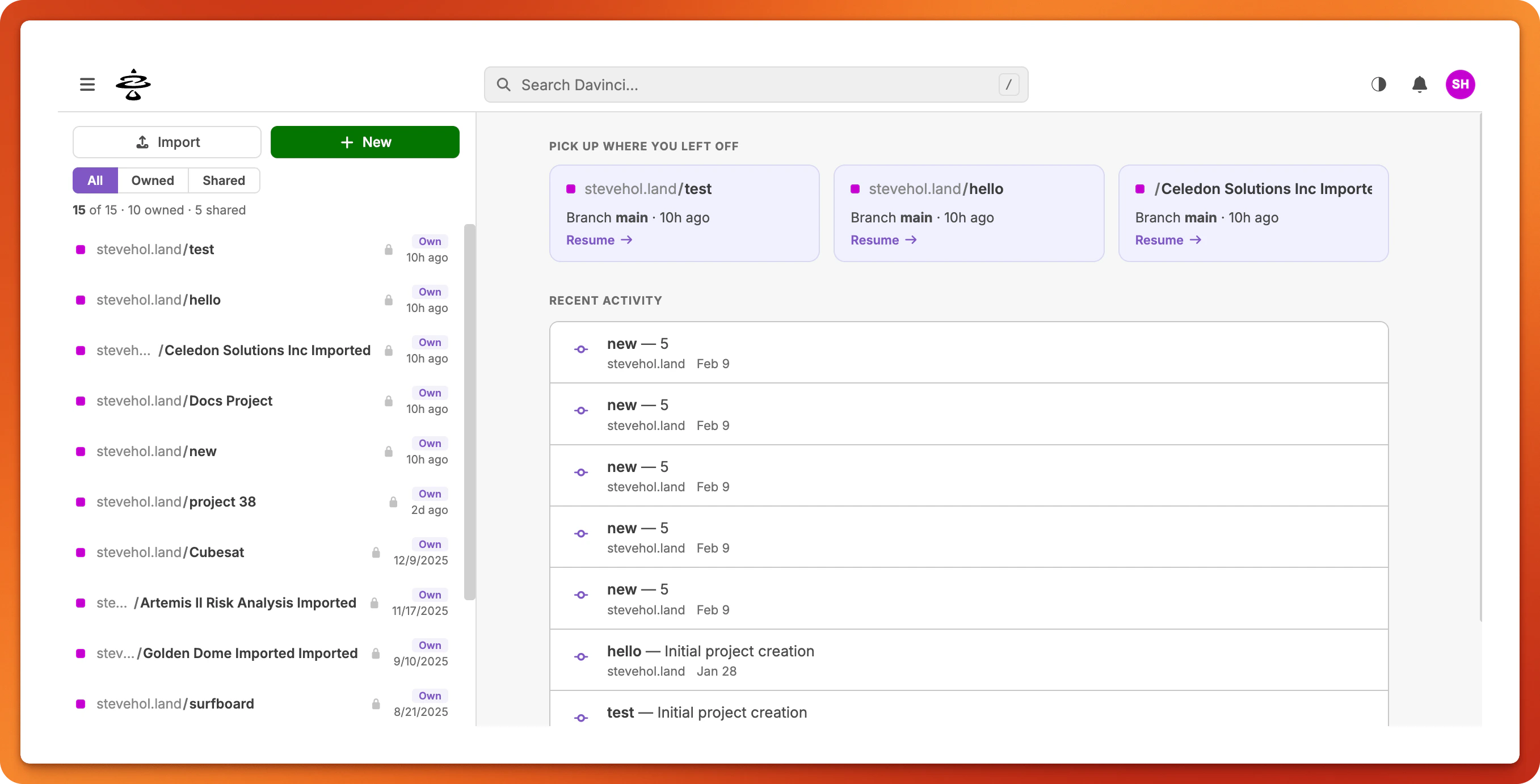The image size is (1540, 784).
Task: Toggle the light/dark theme icon
Action: [x=1379, y=85]
